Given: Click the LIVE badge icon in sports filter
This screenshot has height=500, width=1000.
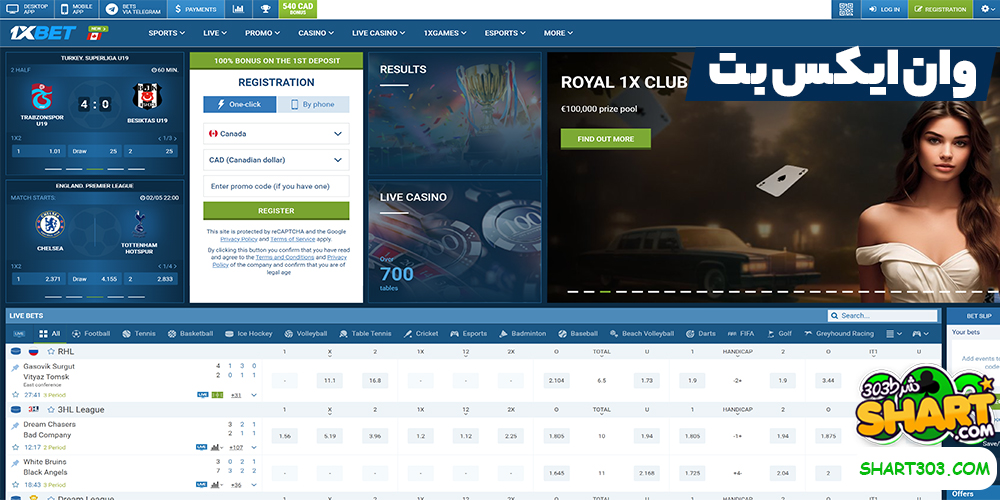Looking at the screenshot, I should point(19,334).
